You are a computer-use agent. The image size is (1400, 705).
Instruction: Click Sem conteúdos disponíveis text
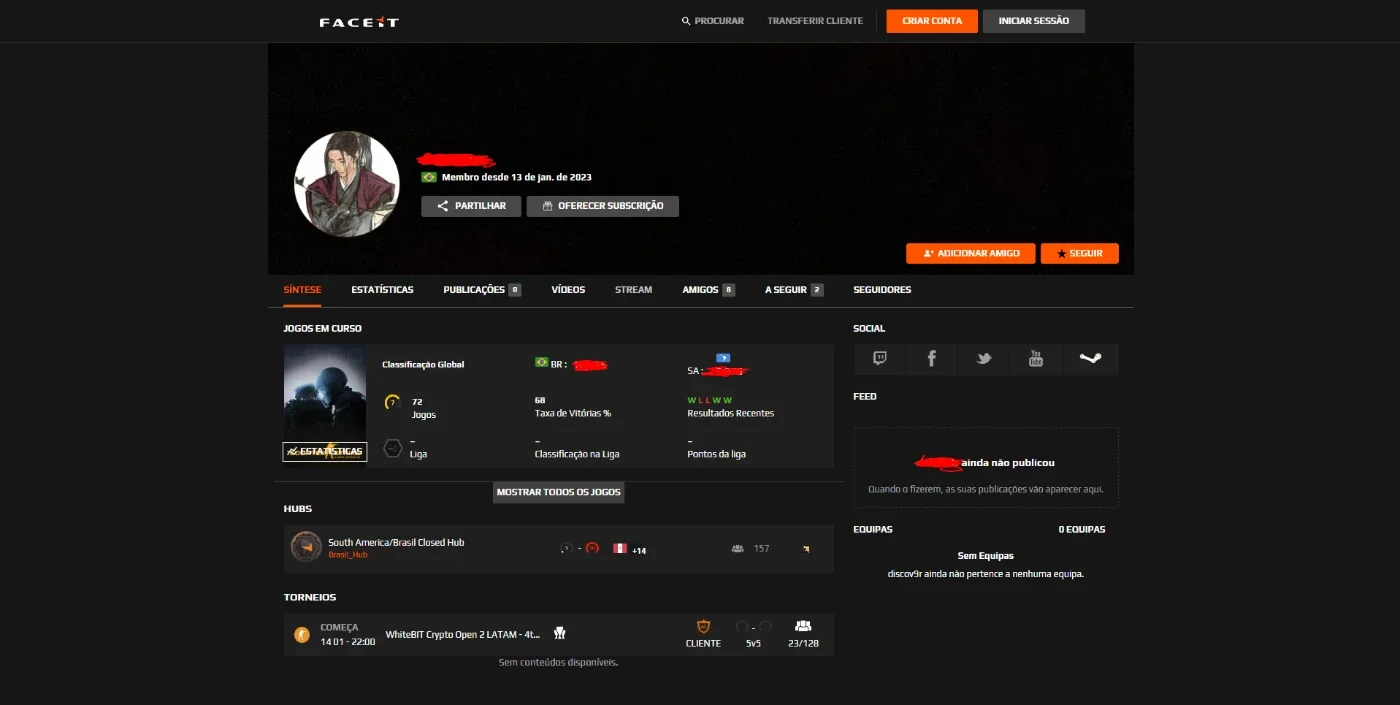pos(558,662)
